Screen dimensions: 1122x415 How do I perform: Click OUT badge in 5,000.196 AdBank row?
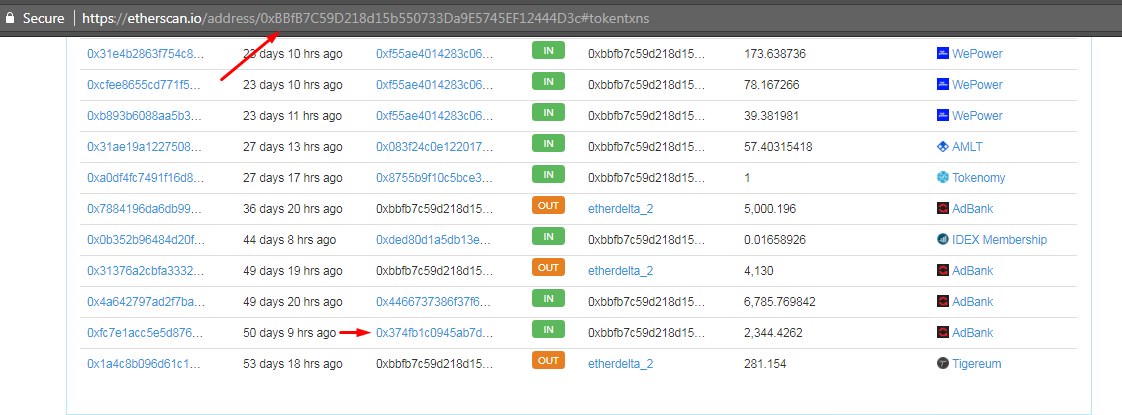[x=548, y=205]
